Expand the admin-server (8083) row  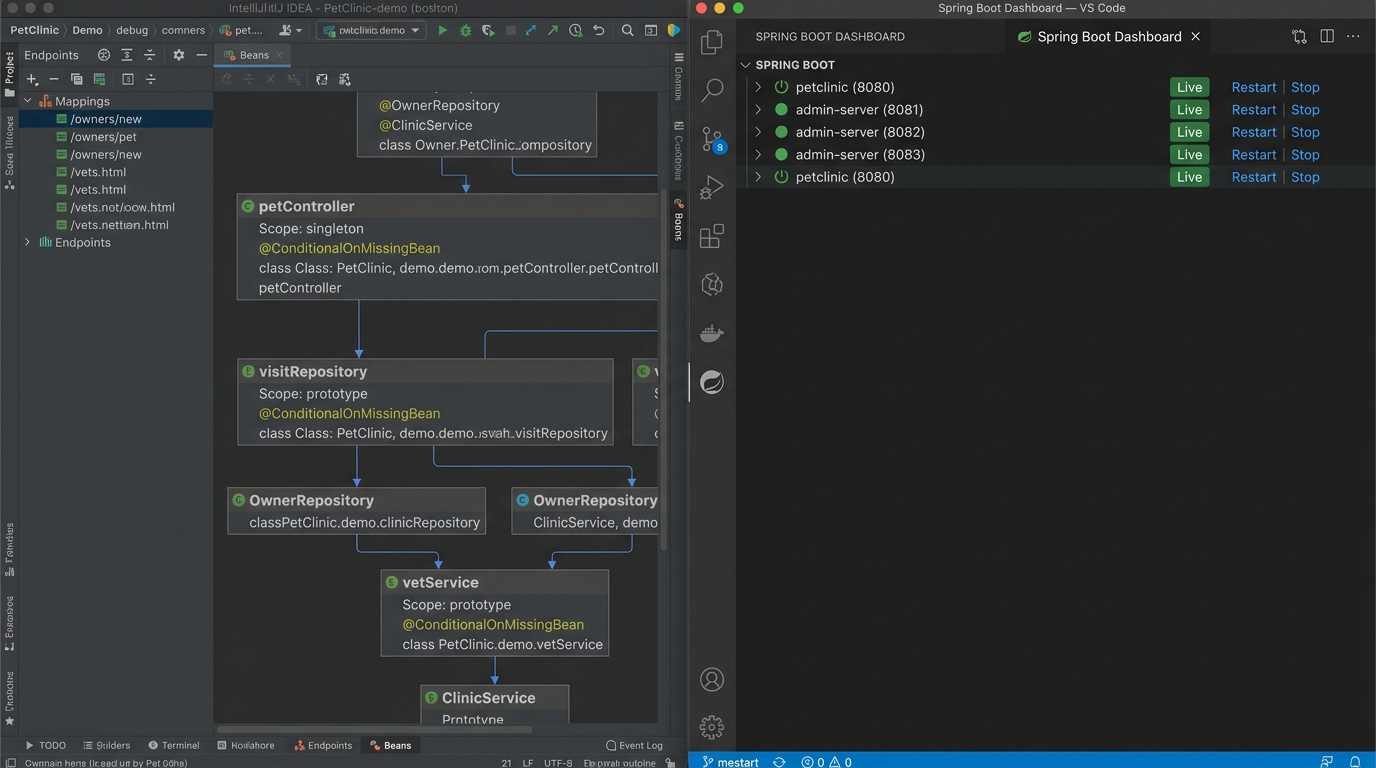pos(758,155)
